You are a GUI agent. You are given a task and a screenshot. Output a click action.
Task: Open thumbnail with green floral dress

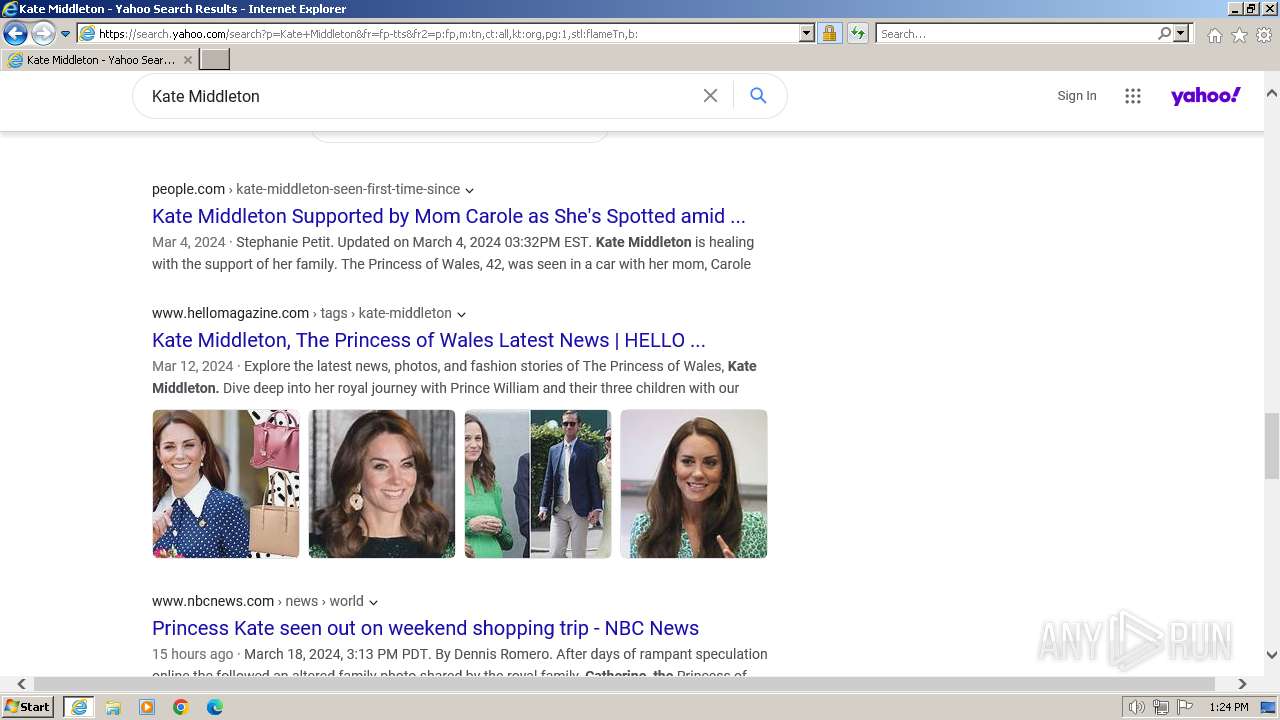[x=694, y=484]
